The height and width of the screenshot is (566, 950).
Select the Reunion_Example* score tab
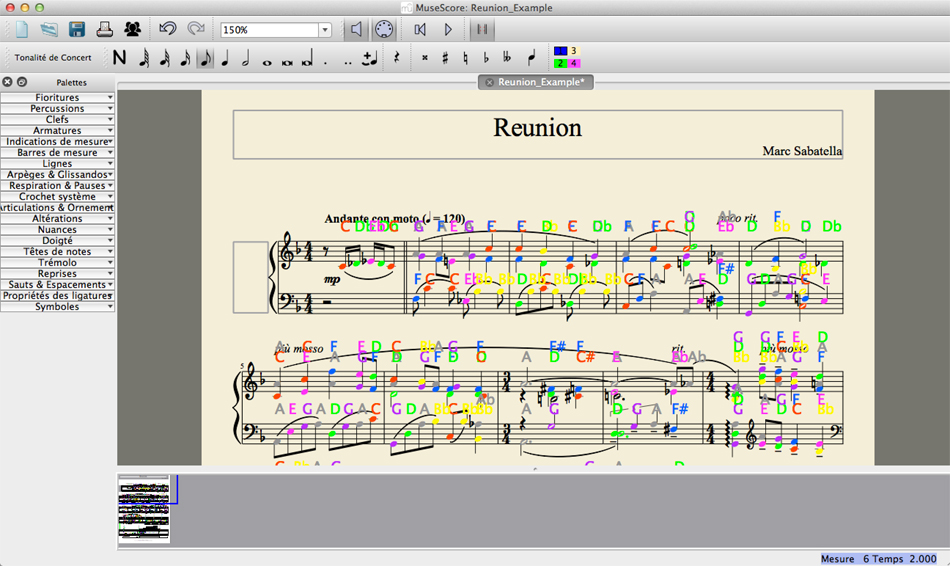[536, 82]
